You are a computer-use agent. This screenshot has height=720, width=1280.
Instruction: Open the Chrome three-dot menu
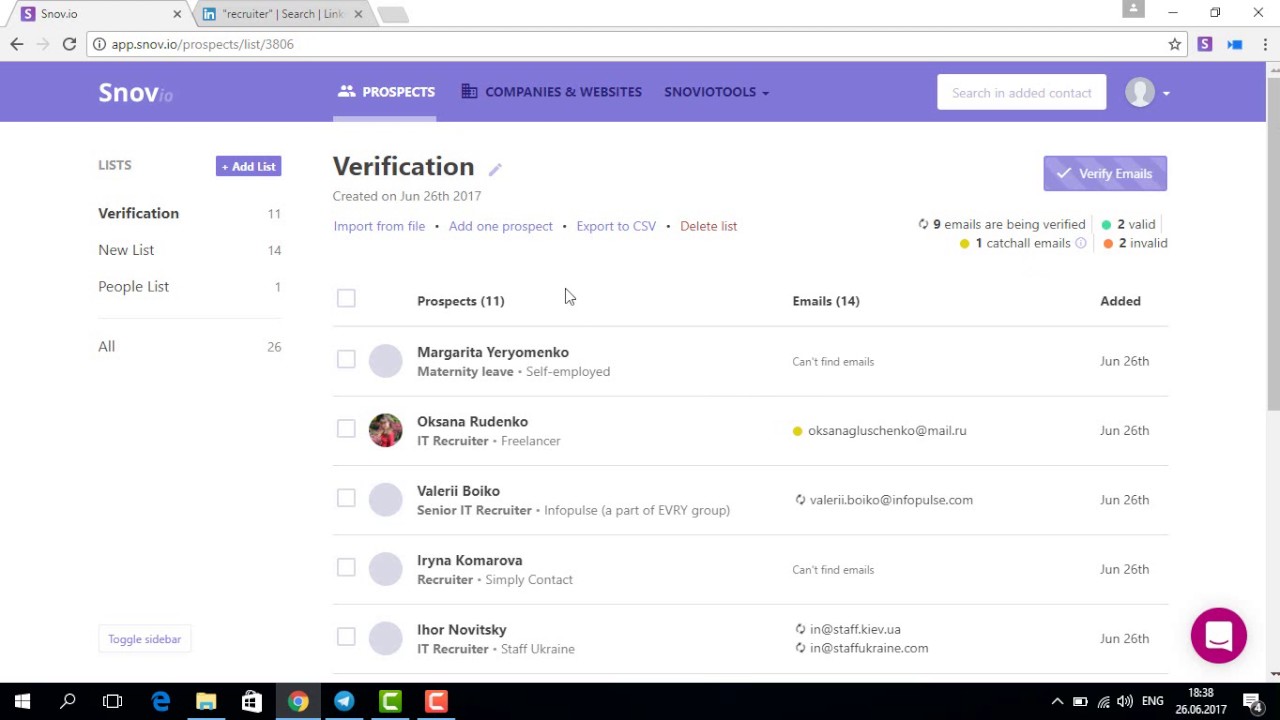pos(1265,44)
